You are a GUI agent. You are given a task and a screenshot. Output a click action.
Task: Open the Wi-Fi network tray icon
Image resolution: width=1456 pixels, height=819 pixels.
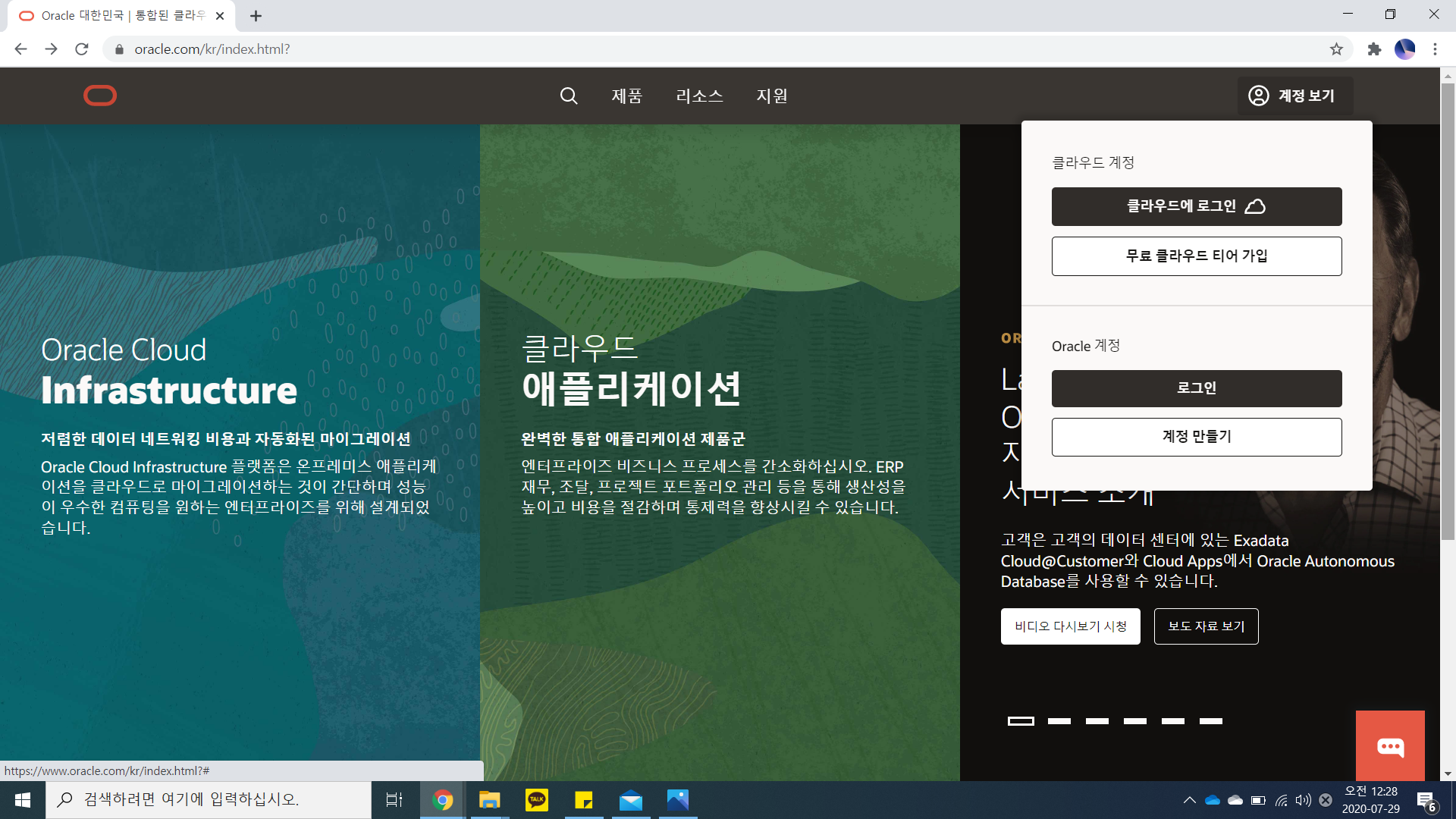(x=1281, y=800)
